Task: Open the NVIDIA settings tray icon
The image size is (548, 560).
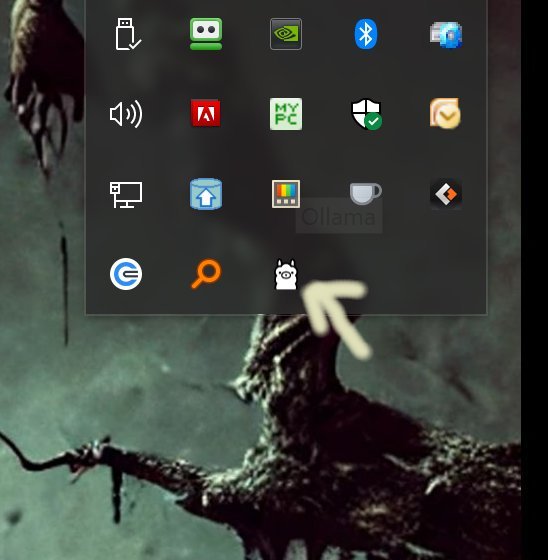Action: [x=286, y=34]
